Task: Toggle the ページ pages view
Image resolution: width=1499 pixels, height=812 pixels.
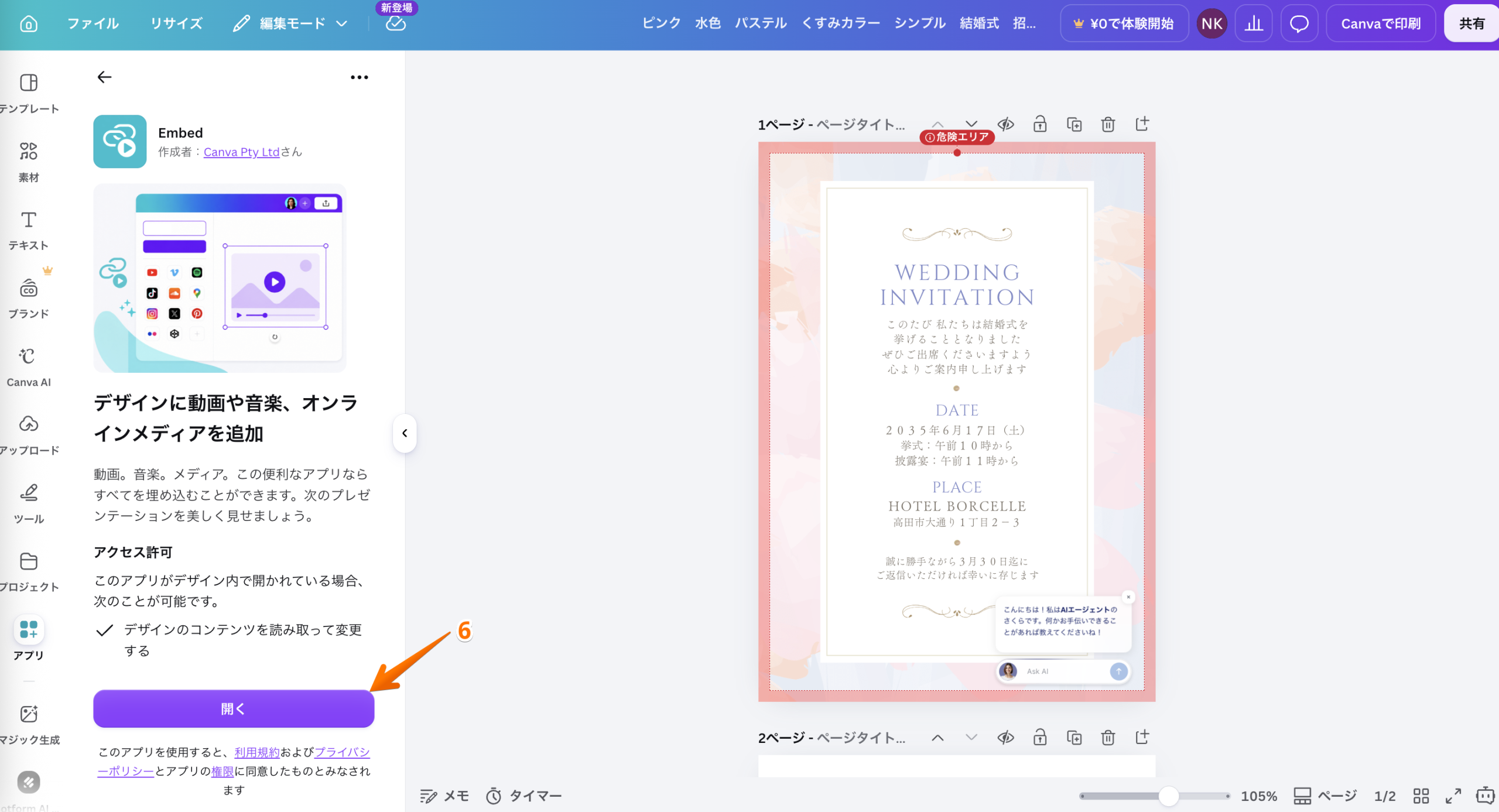Action: point(1325,796)
